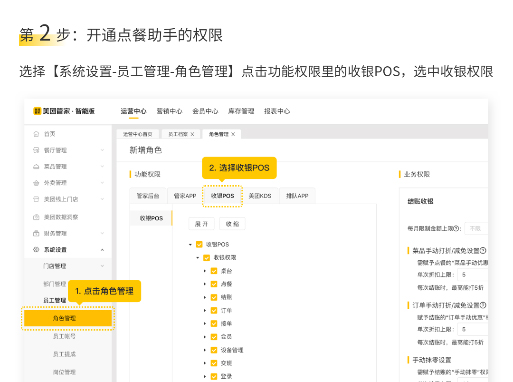Click the 展开 button
513x382 pixels.
pos(201,224)
